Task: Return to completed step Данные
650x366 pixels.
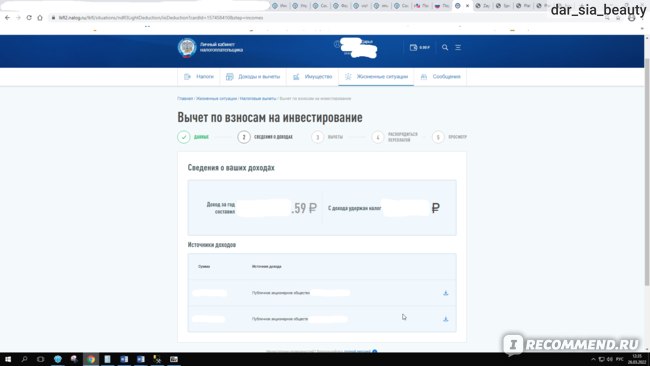Action: pyautogui.click(x=193, y=137)
